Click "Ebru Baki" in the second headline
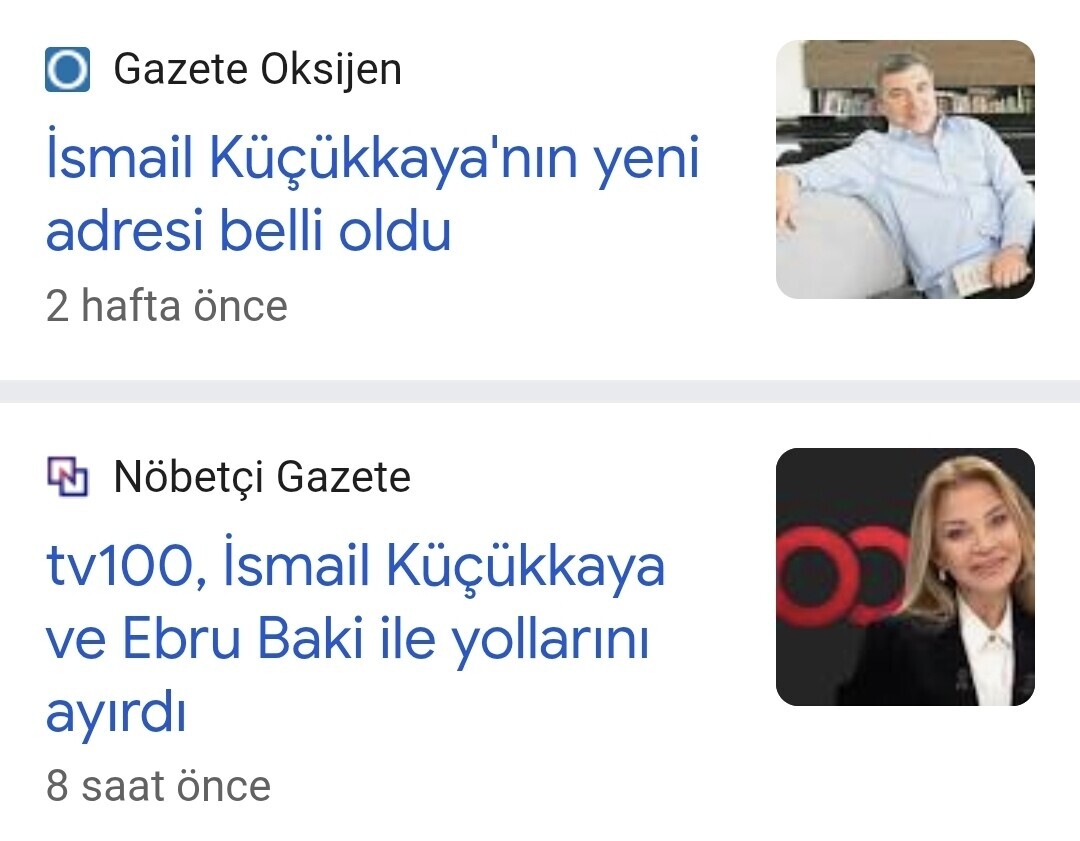Screen dimensions: 1080x841 [241, 641]
